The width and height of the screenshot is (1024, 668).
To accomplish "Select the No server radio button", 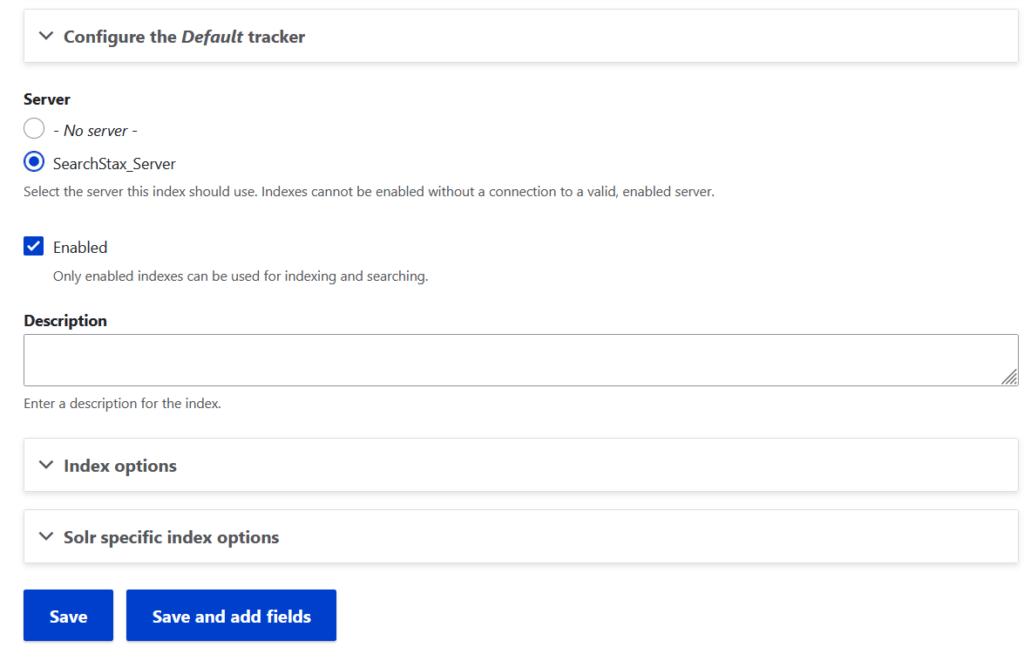I will coord(34,129).
